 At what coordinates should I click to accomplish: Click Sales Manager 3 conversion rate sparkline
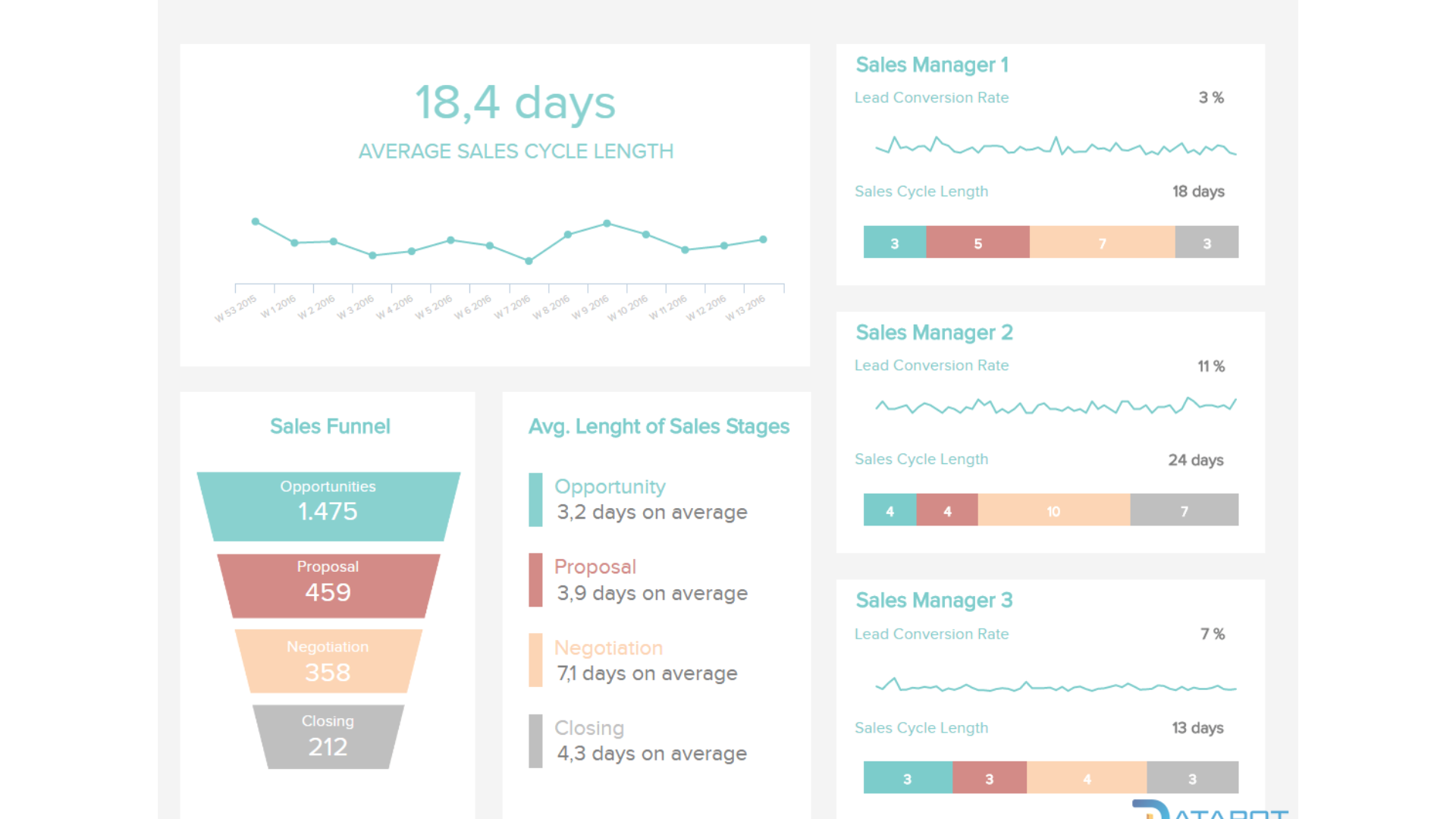[x=1054, y=685]
